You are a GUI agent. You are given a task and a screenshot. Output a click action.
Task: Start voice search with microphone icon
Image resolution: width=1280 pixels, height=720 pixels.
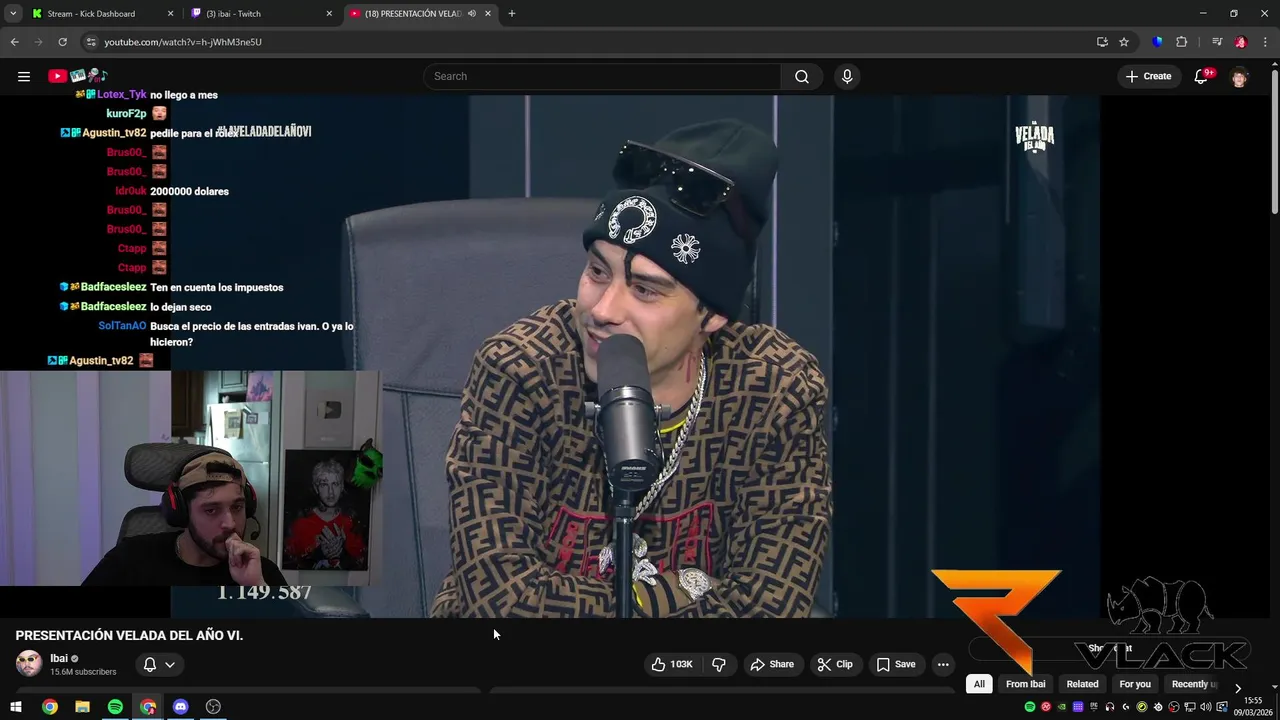pyautogui.click(x=847, y=76)
